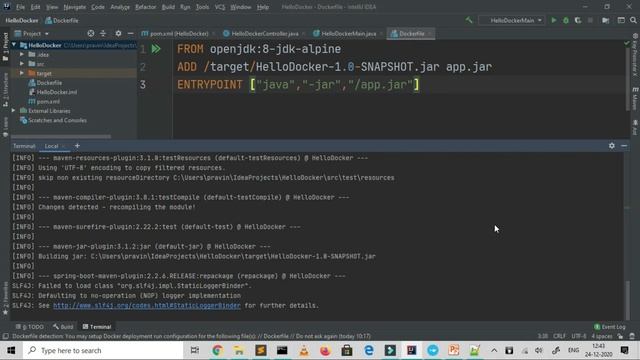Collapse all in the Project panel

point(103,33)
